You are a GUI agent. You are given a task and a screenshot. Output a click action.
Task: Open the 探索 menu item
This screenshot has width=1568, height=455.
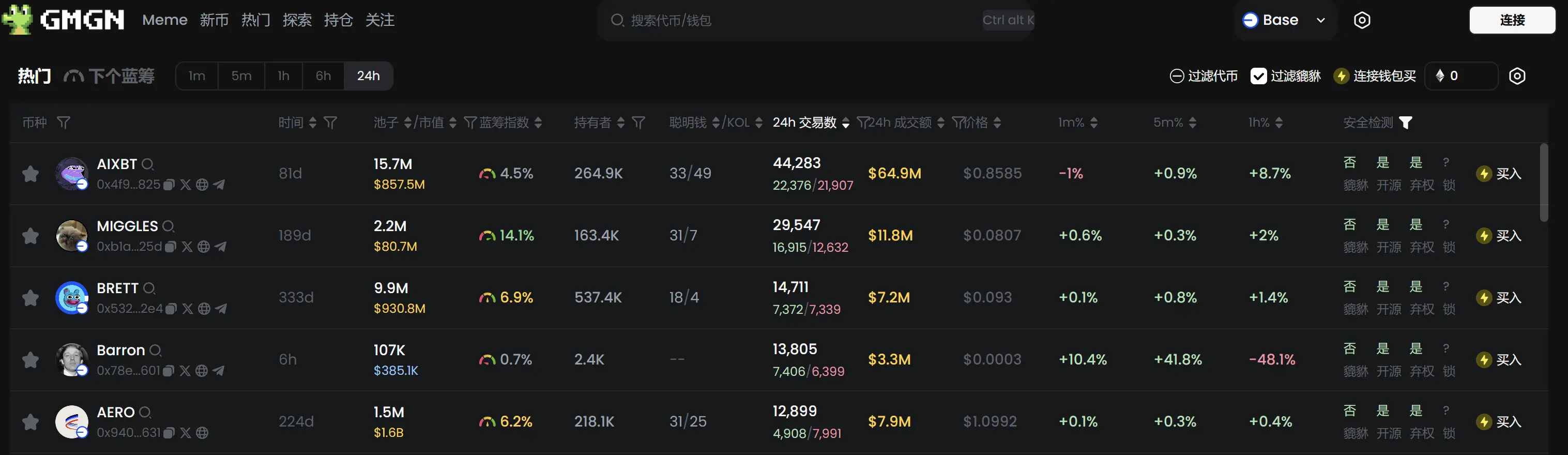click(x=297, y=20)
